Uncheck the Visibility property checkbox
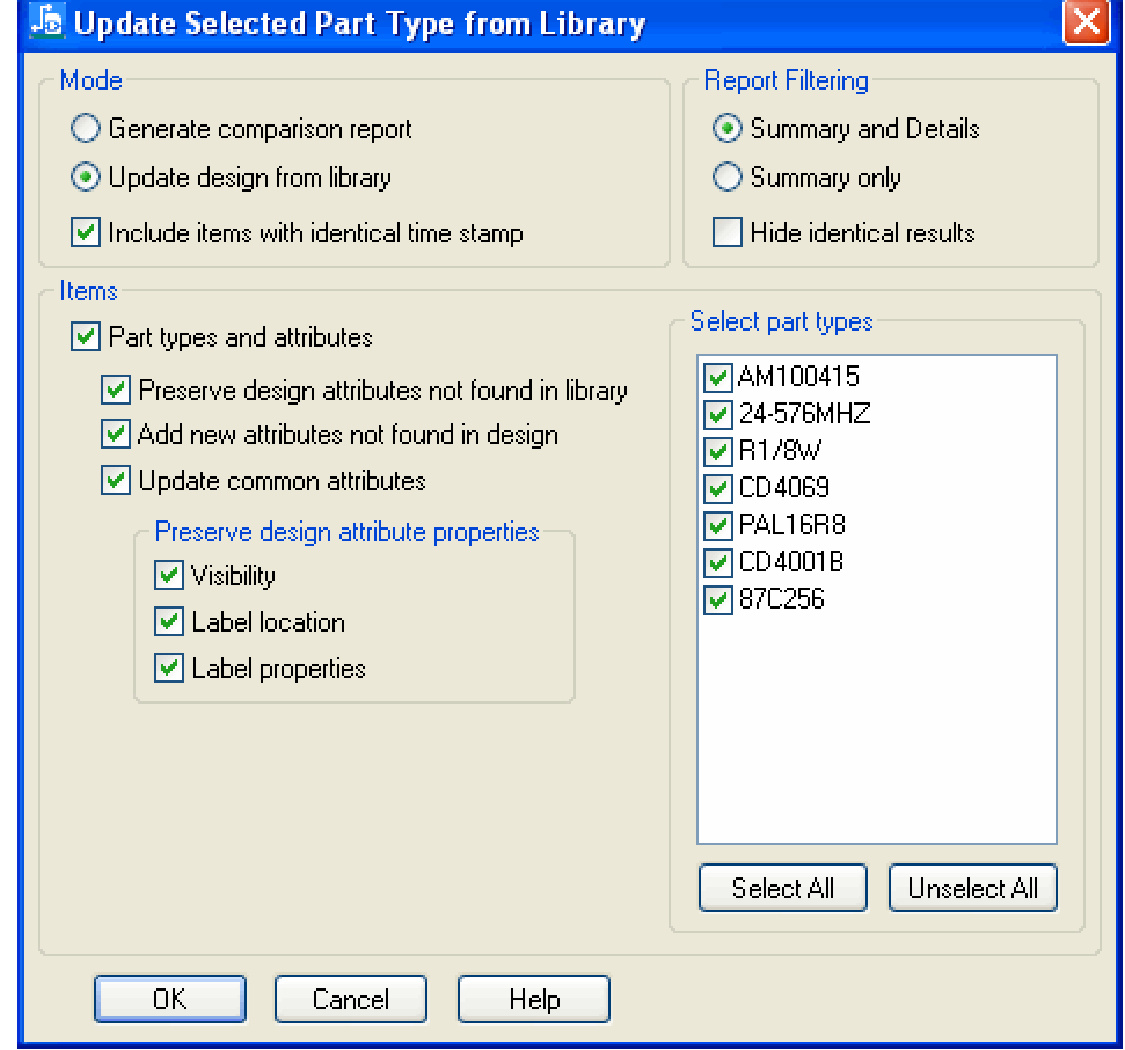The height and width of the screenshot is (1050, 1125). pyautogui.click(x=169, y=576)
